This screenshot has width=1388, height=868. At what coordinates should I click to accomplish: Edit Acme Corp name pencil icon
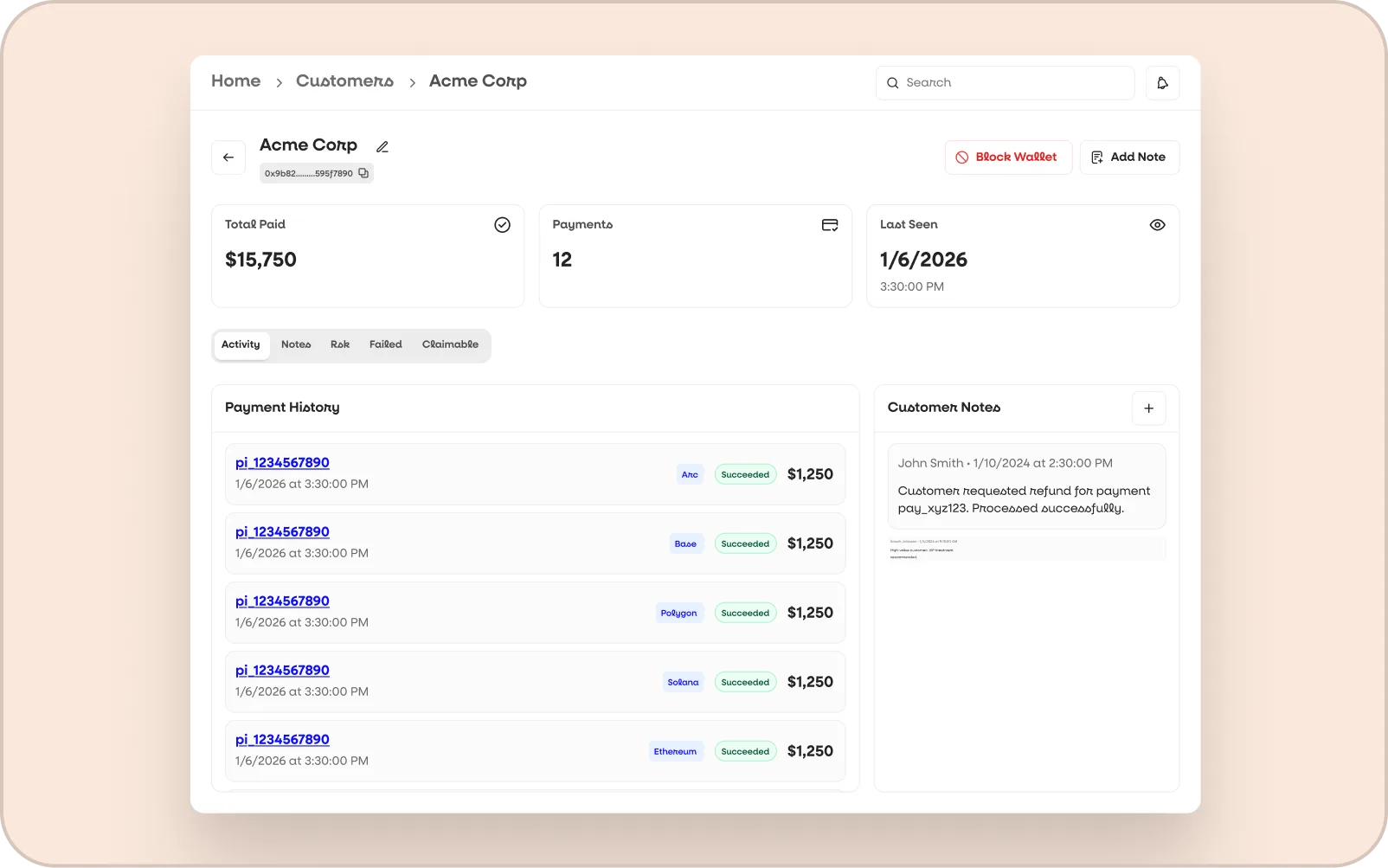pos(382,146)
